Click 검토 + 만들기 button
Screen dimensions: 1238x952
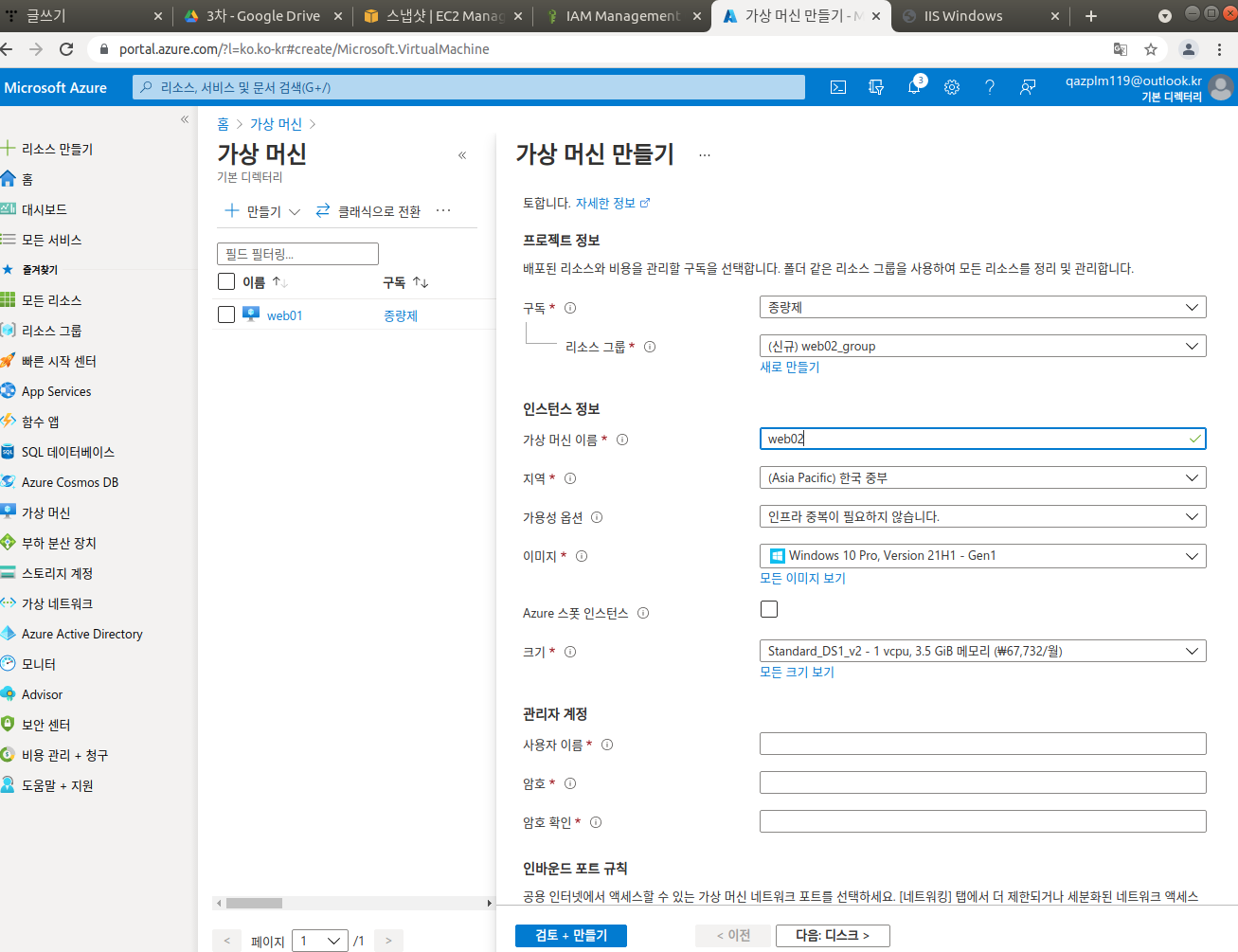coord(571,935)
